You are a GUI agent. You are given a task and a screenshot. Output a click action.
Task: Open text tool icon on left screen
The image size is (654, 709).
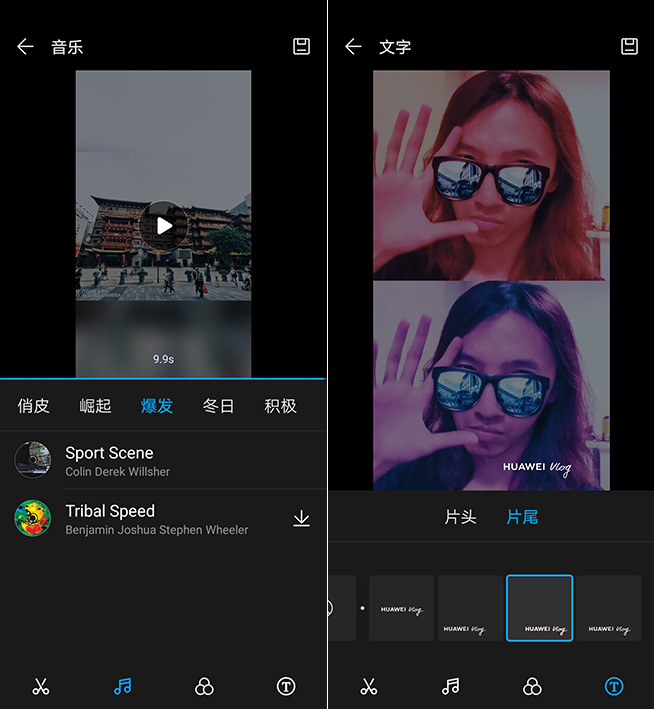286,686
